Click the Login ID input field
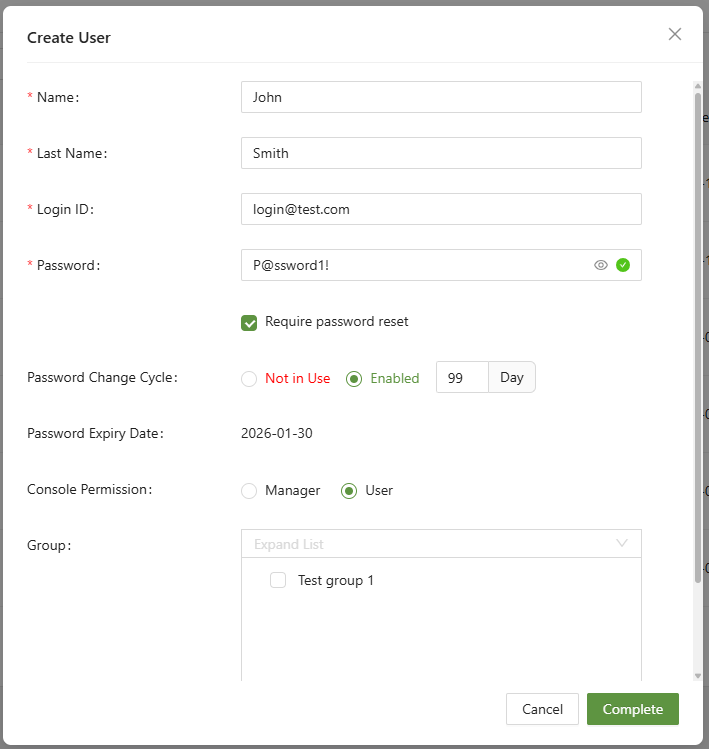 pyautogui.click(x=440, y=209)
